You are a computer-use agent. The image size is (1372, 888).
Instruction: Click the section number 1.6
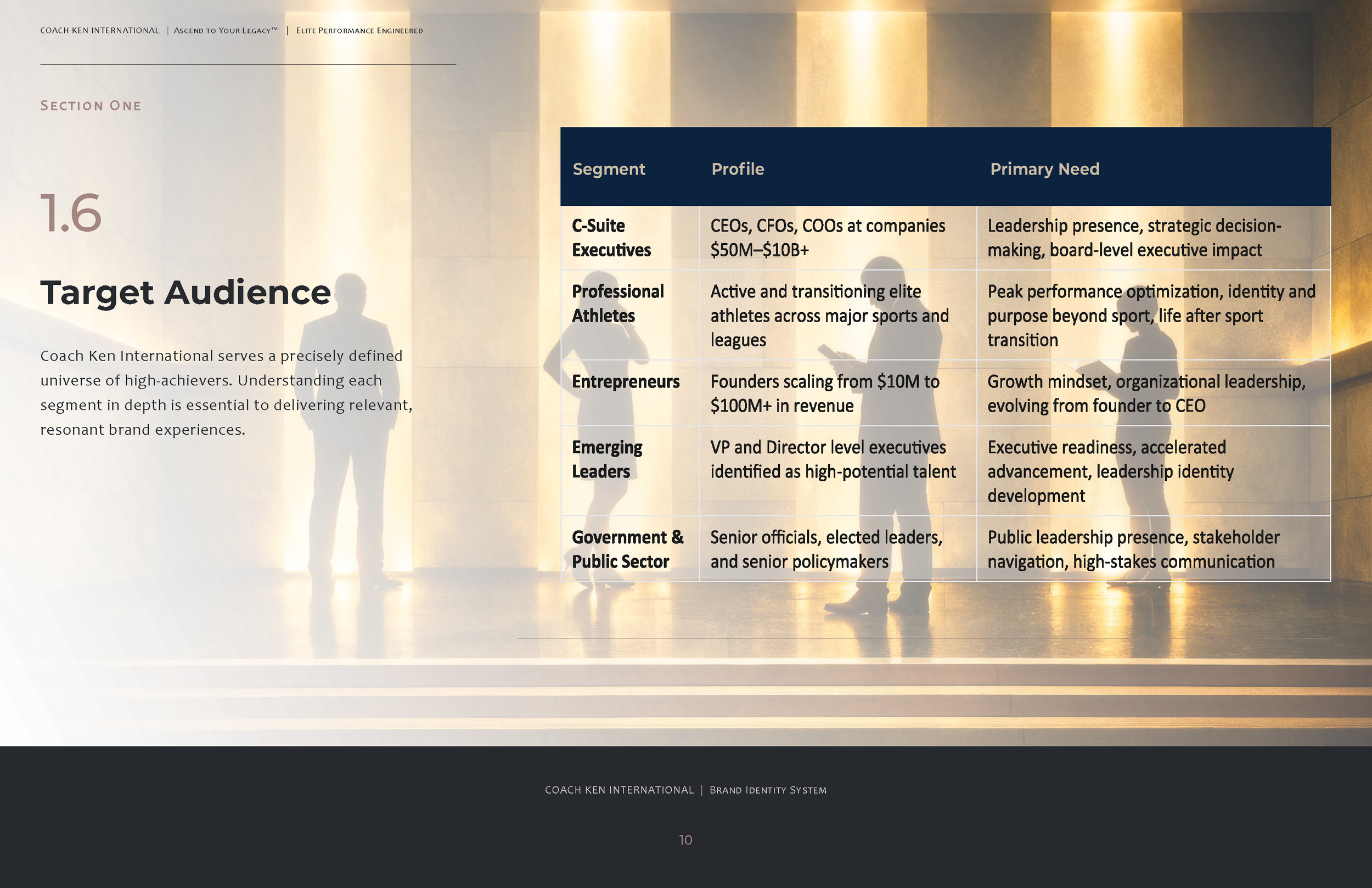click(x=71, y=213)
